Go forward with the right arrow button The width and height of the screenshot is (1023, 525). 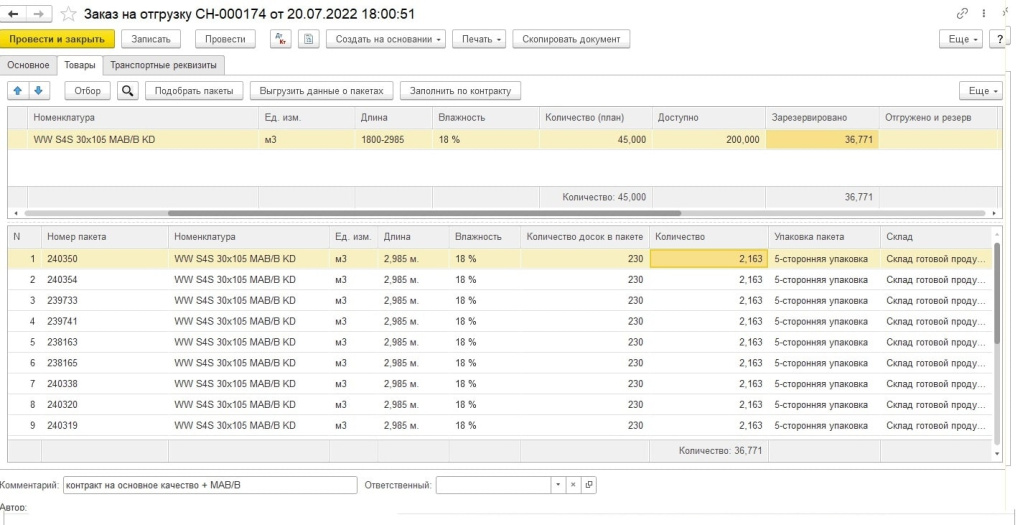click(x=39, y=14)
